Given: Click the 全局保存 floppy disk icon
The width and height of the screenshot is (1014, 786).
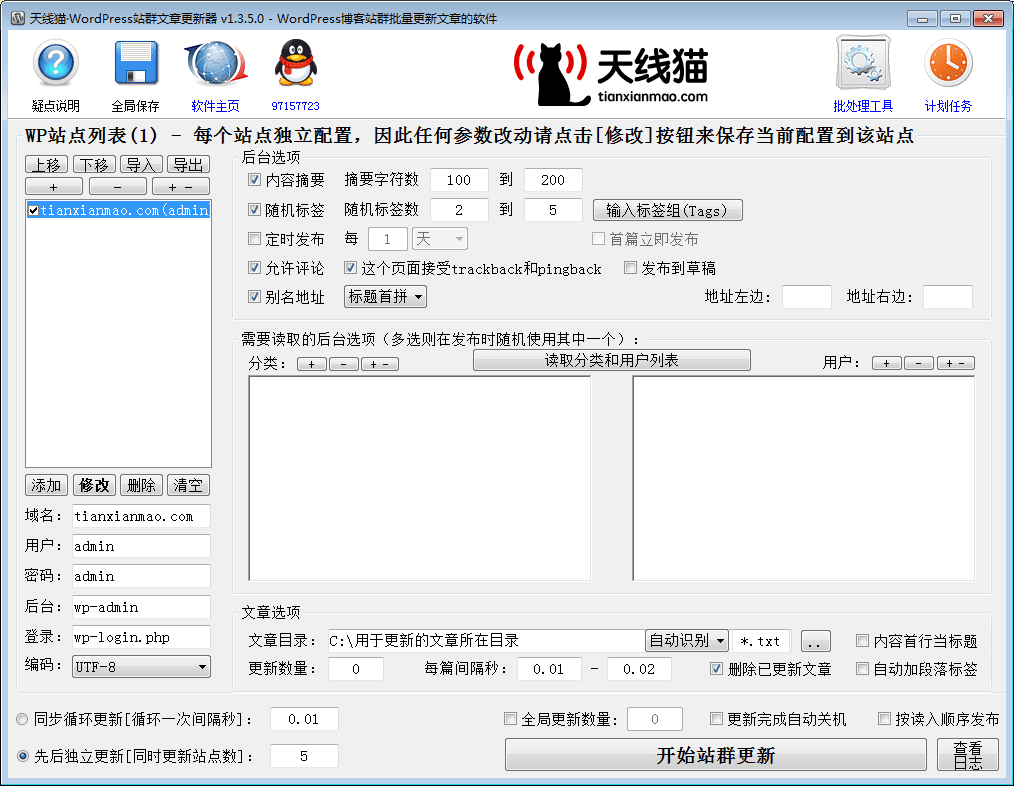Looking at the screenshot, I should pos(136,63).
